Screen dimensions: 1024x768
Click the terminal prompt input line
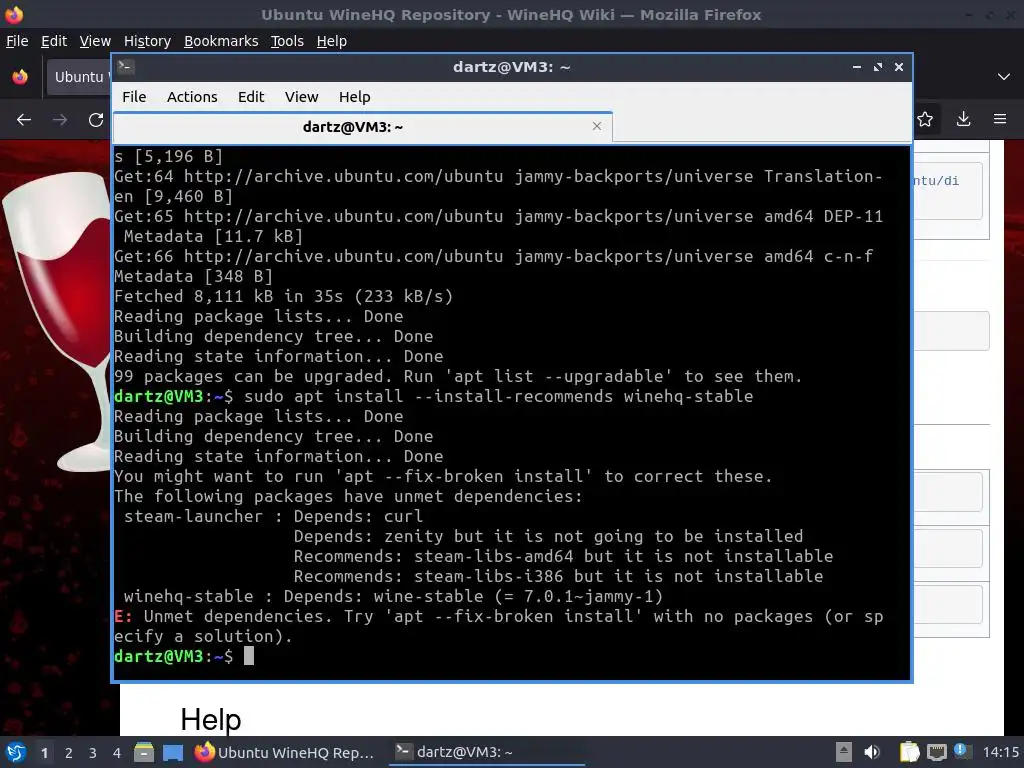click(x=511, y=656)
